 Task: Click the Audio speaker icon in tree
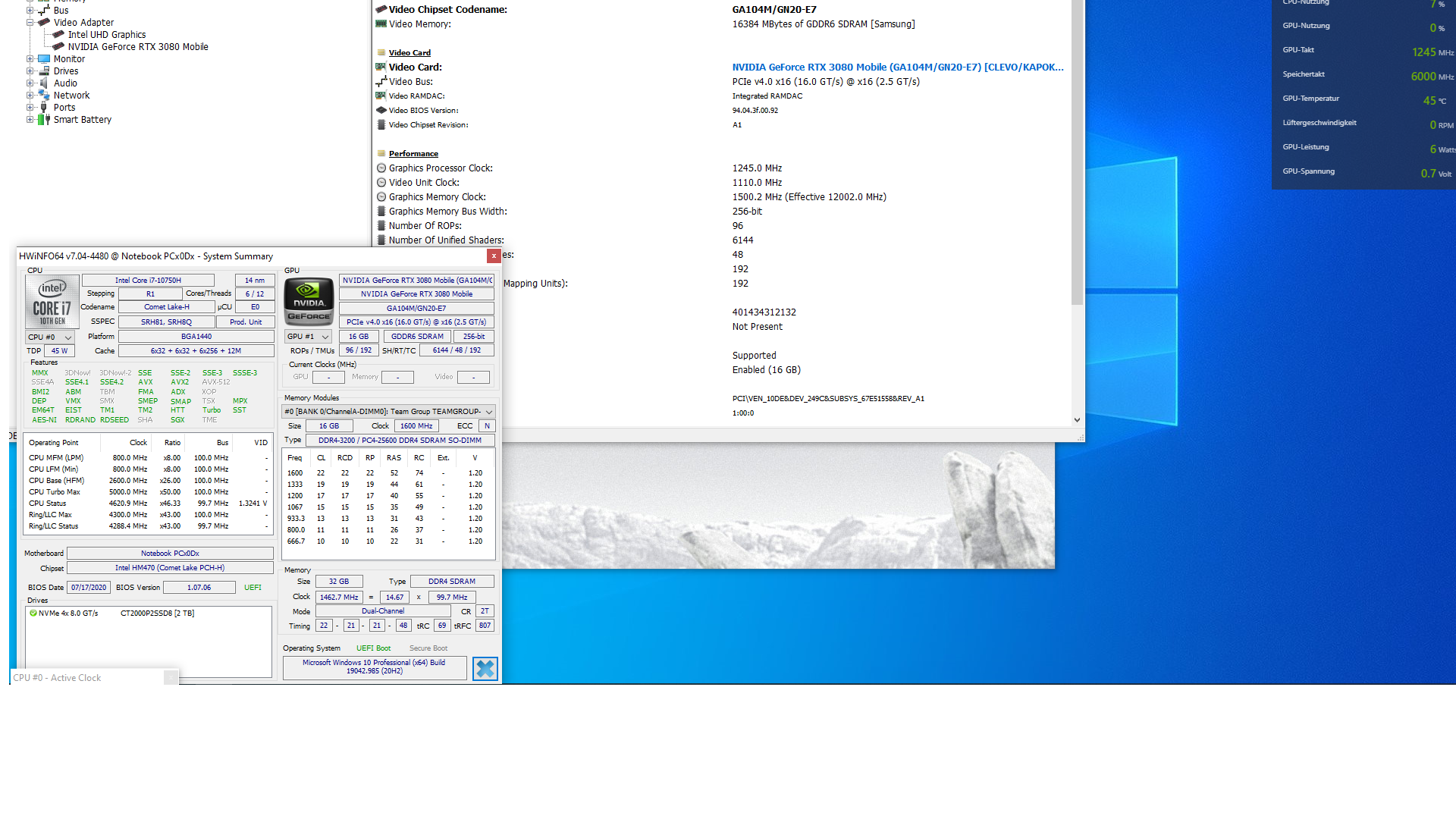44,83
